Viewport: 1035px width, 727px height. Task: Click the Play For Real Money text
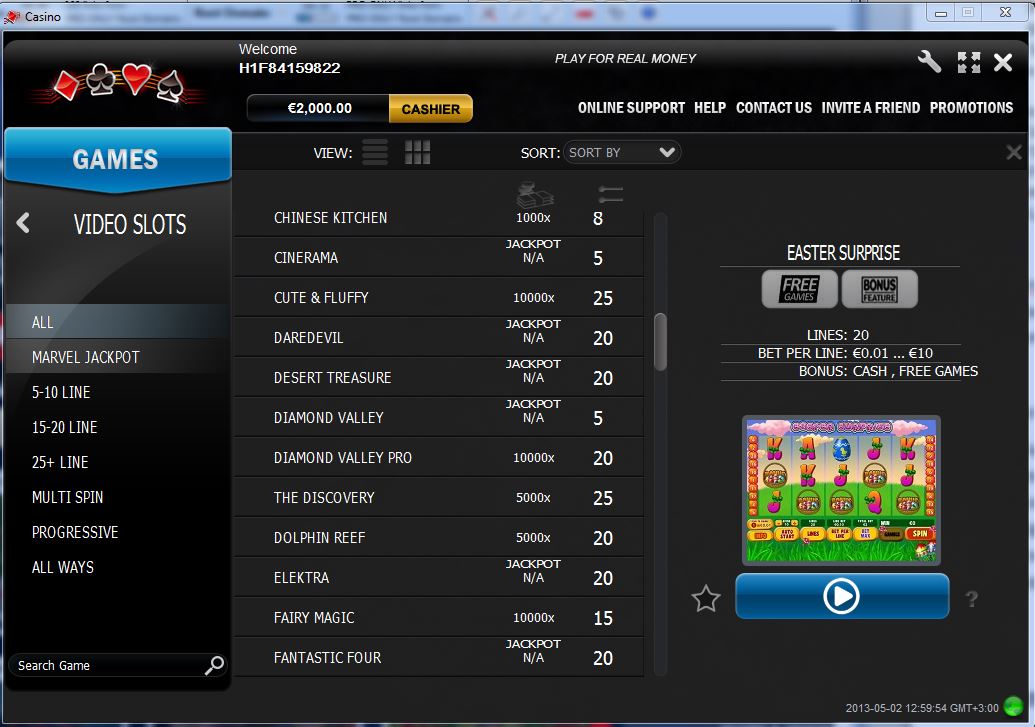(625, 58)
